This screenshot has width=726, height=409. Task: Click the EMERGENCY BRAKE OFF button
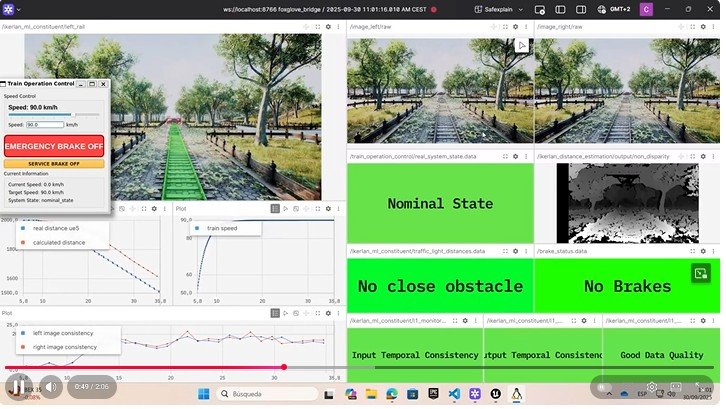click(54, 146)
